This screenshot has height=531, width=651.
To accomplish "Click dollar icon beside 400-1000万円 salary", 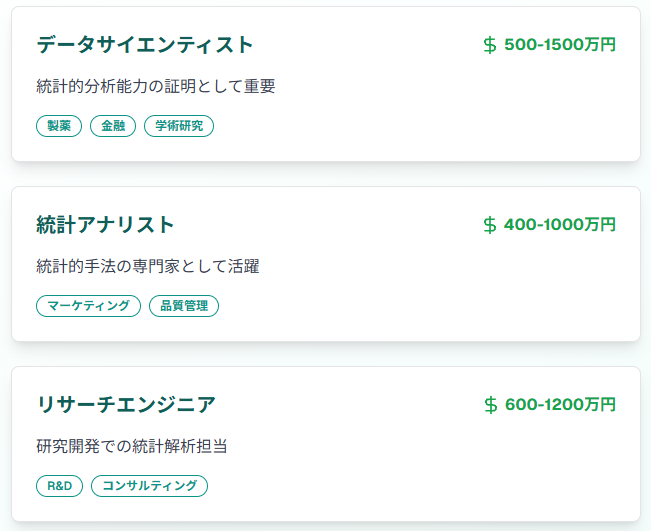I will click(x=490, y=225).
